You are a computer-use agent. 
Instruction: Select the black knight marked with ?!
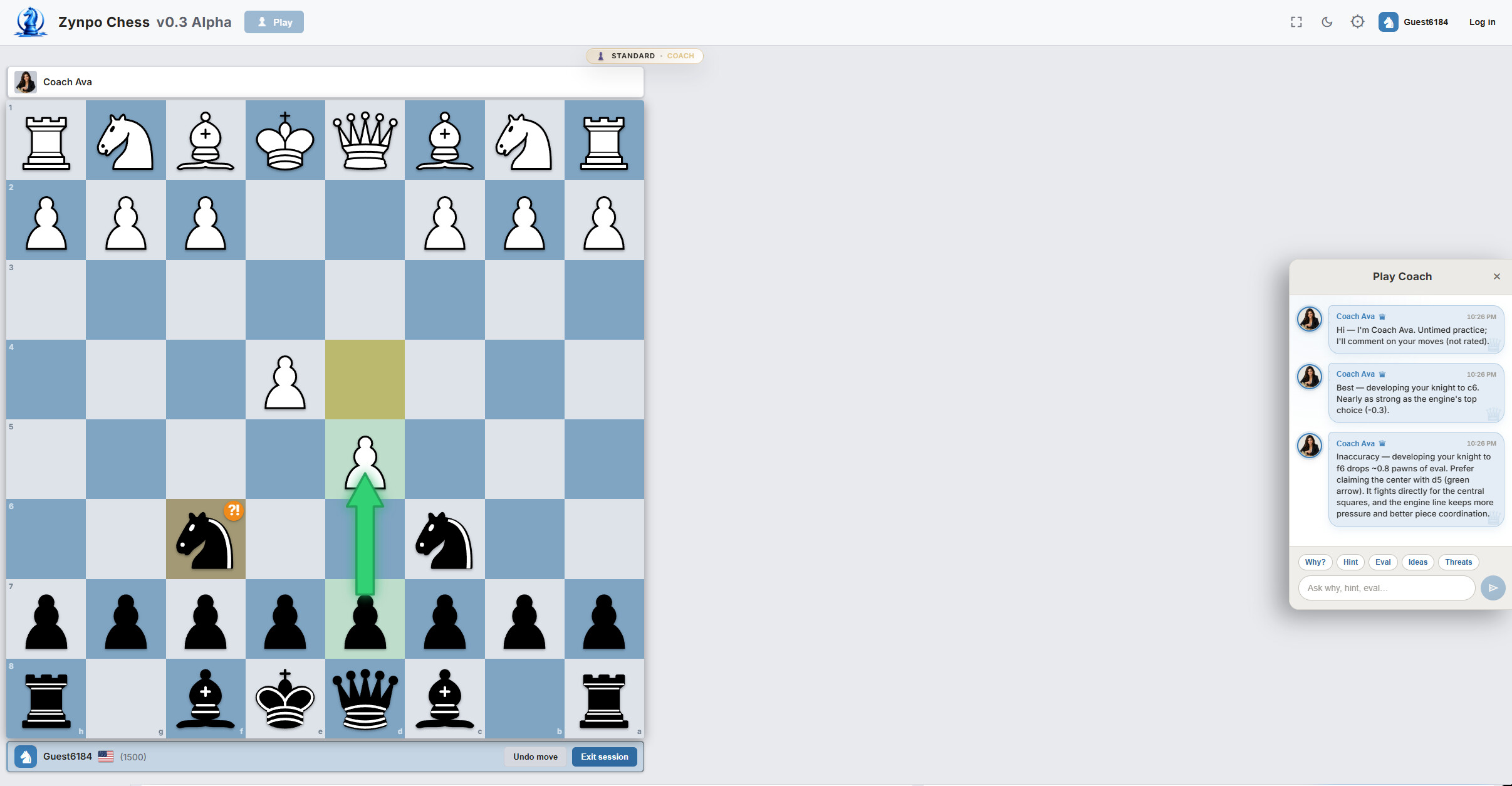206,539
